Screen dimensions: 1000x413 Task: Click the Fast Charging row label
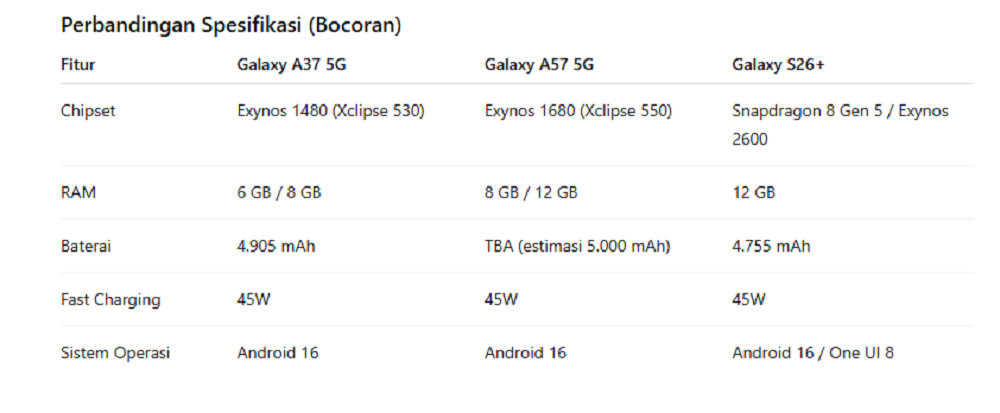tap(110, 299)
